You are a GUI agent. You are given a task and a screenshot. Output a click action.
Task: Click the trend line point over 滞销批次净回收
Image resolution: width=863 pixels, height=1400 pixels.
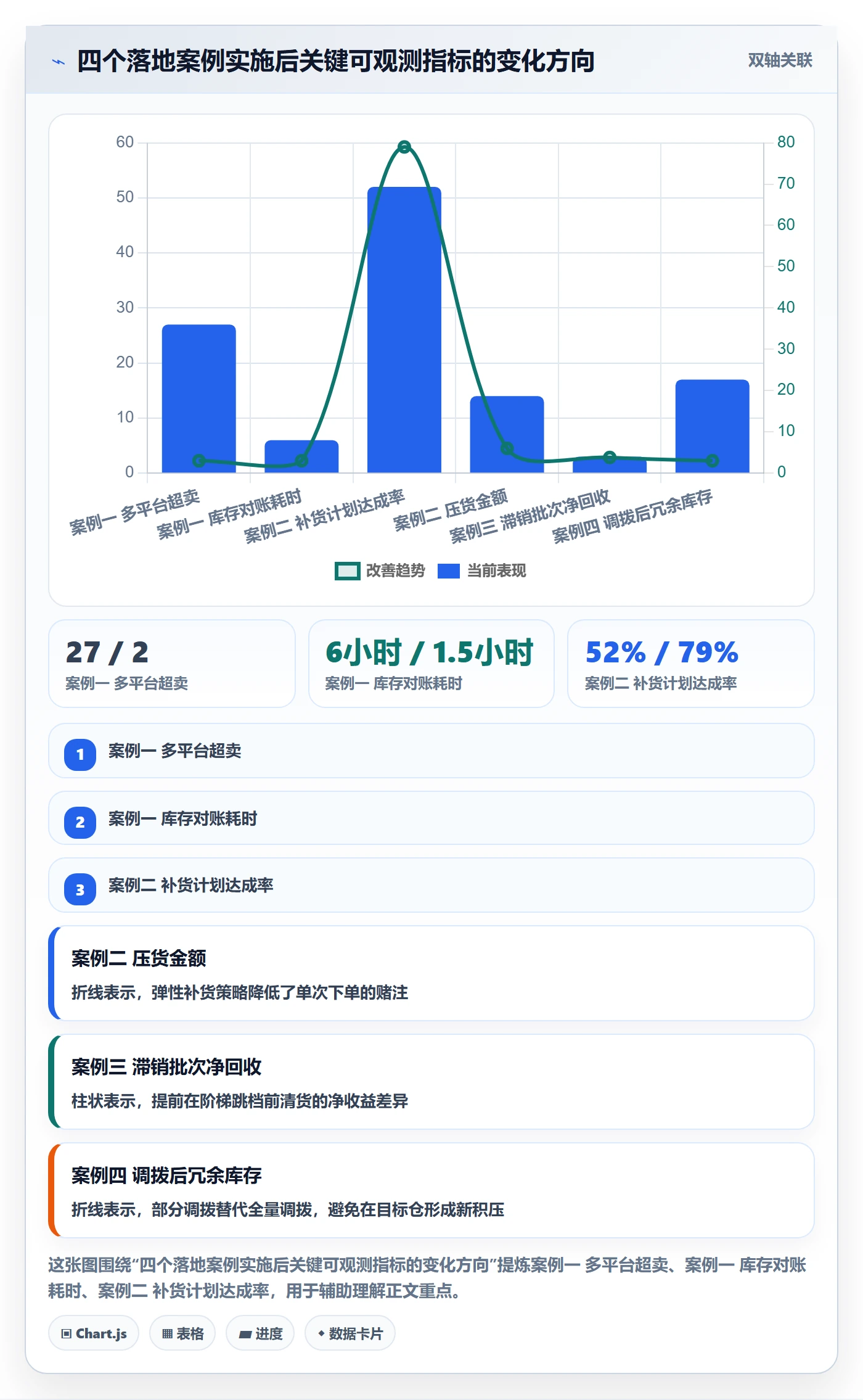610,458
